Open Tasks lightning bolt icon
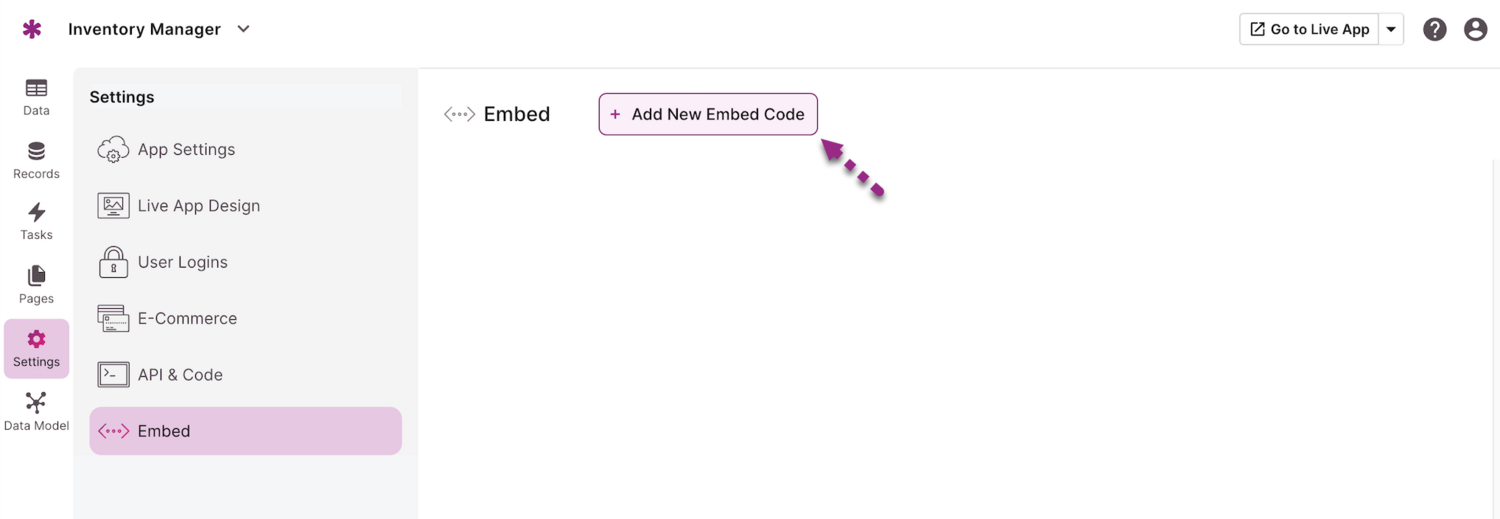This screenshot has width=1500, height=519. [x=36, y=213]
